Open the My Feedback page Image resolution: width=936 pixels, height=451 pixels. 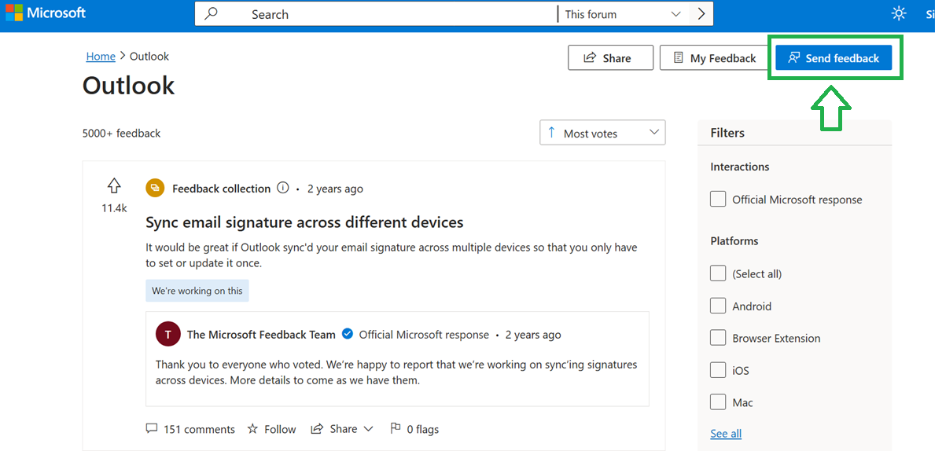coord(712,58)
